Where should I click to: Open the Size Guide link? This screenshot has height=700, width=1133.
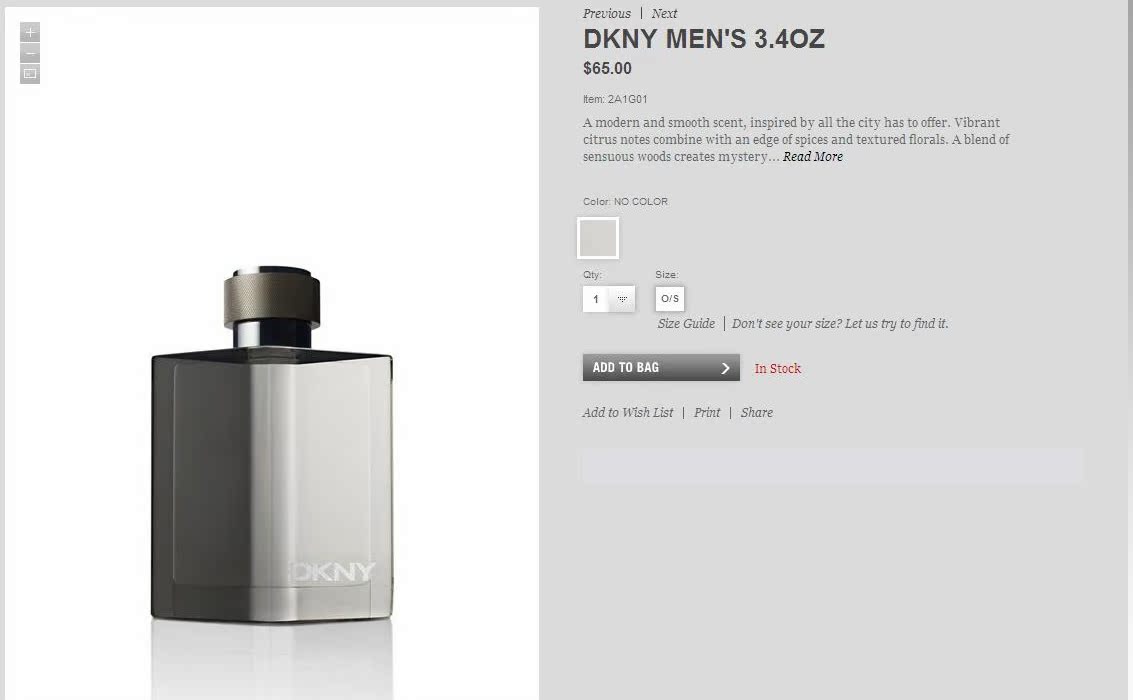pos(686,324)
